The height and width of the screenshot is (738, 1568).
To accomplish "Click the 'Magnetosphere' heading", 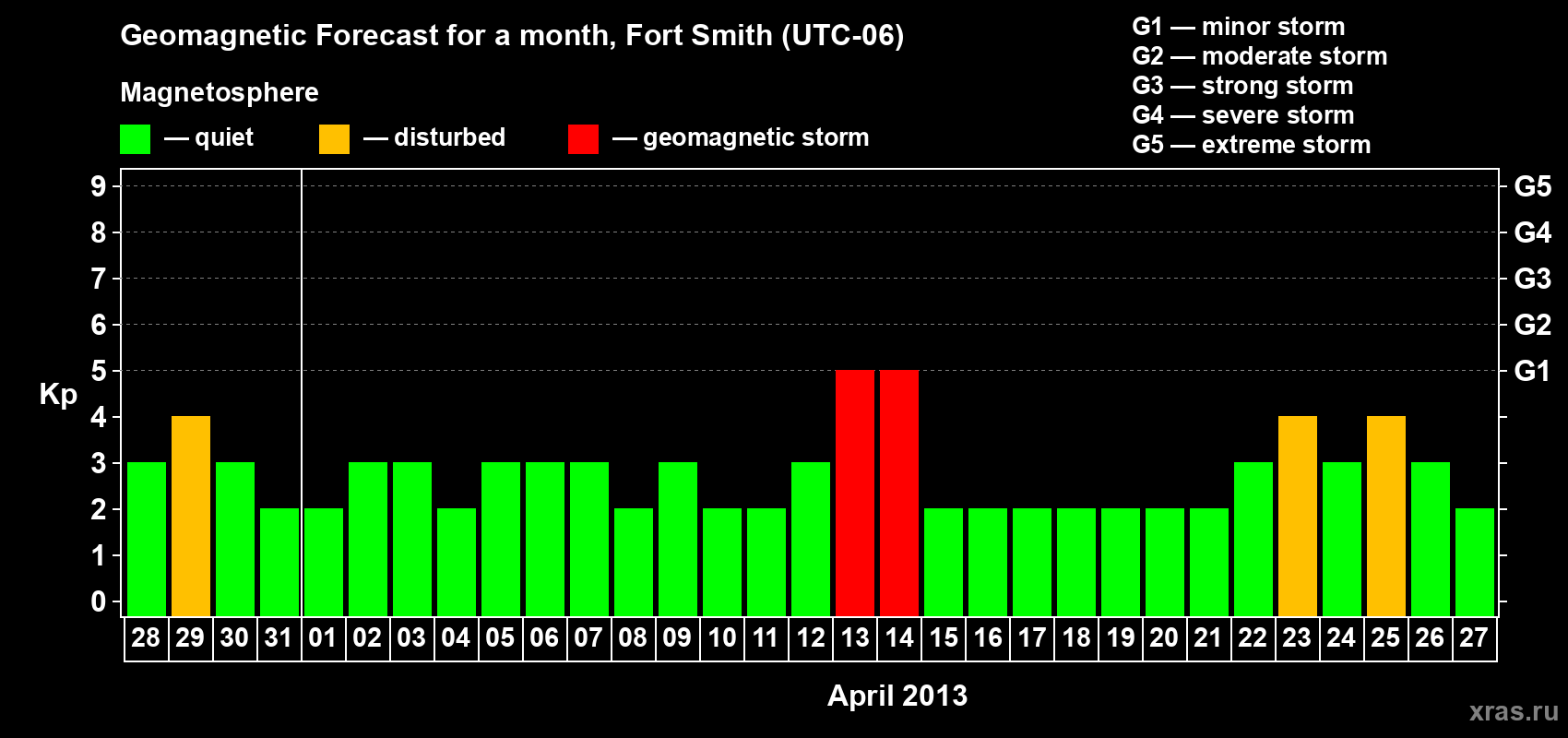I will point(220,92).
